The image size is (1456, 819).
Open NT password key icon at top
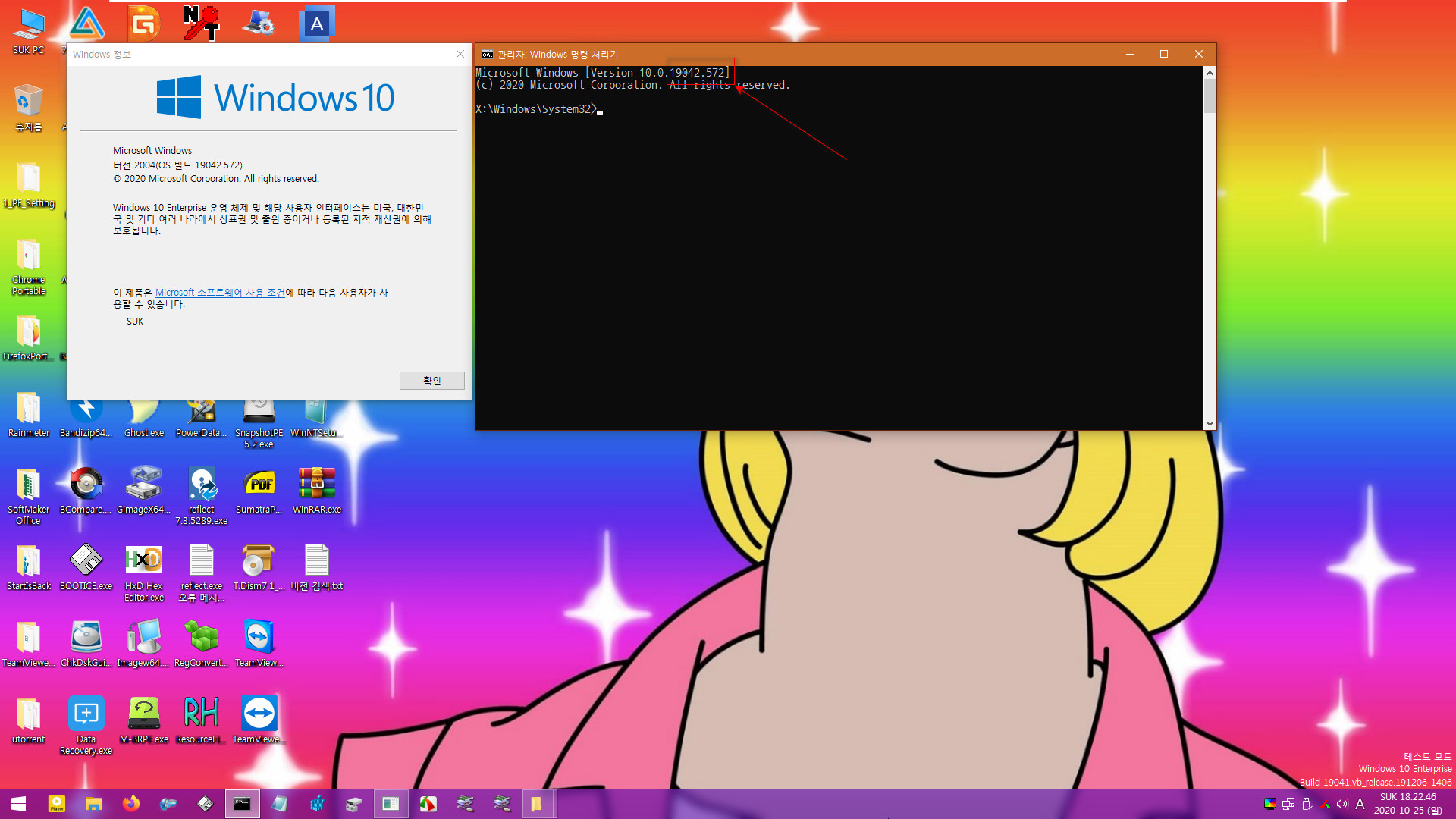click(201, 23)
